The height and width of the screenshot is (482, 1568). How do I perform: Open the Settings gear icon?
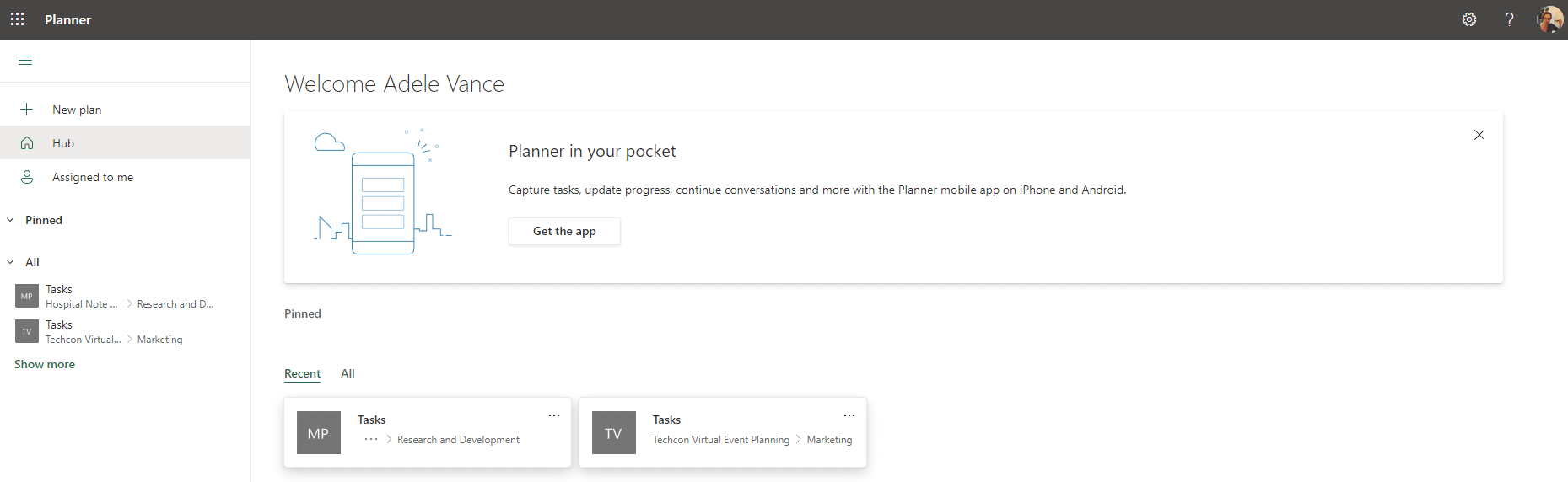pyautogui.click(x=1468, y=19)
